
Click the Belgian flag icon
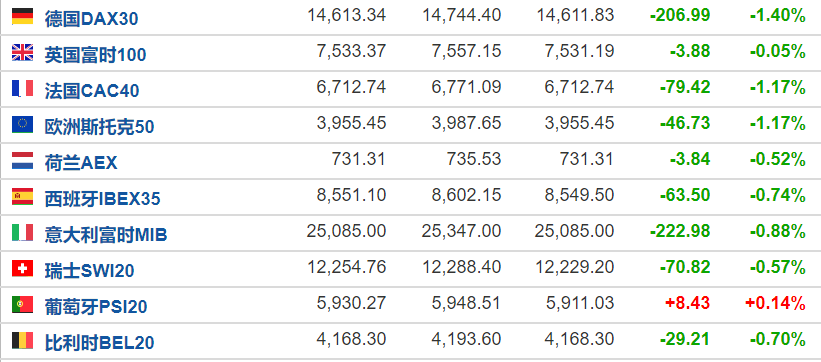[23, 340]
